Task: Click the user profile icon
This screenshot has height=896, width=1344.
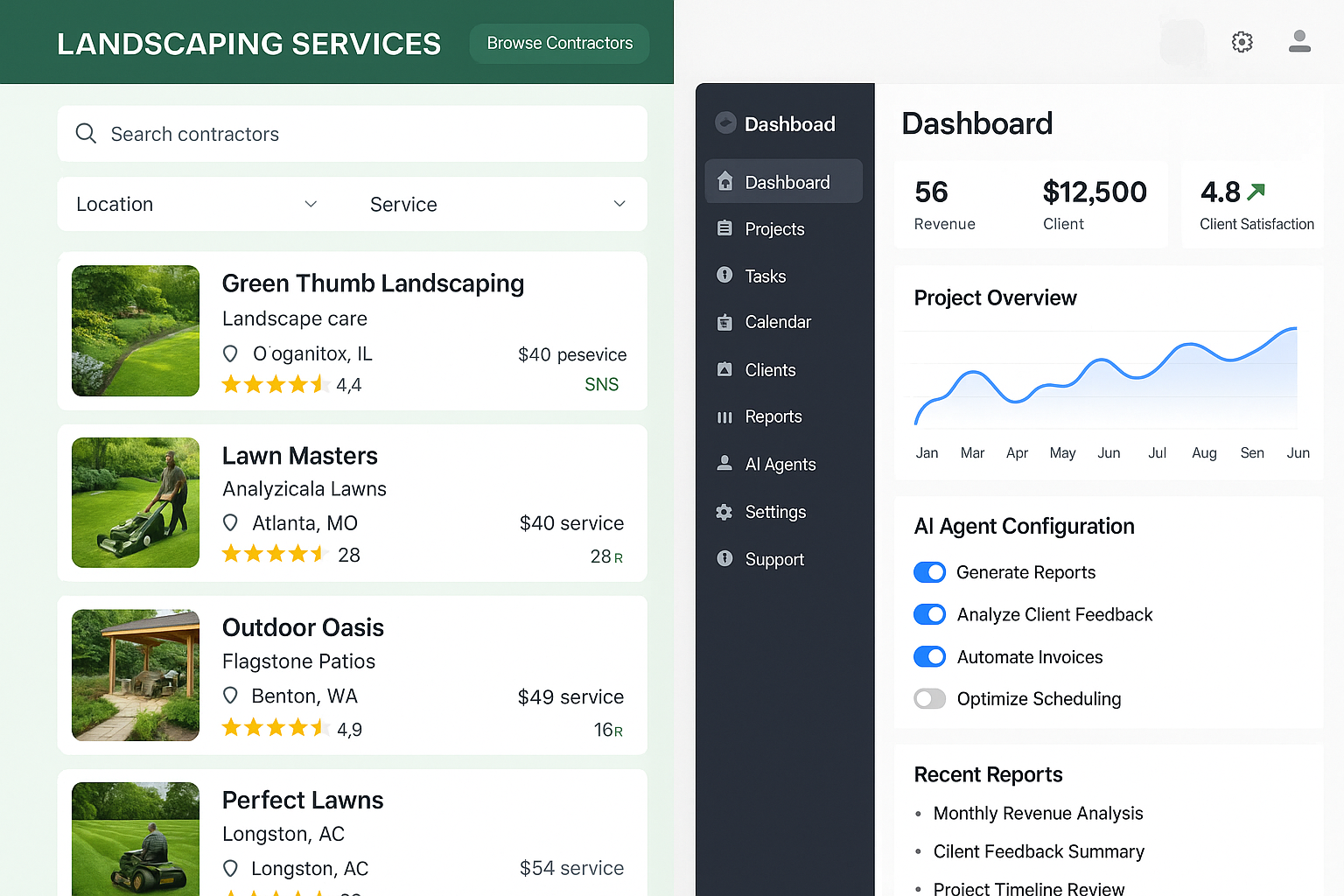Action: (x=1299, y=41)
